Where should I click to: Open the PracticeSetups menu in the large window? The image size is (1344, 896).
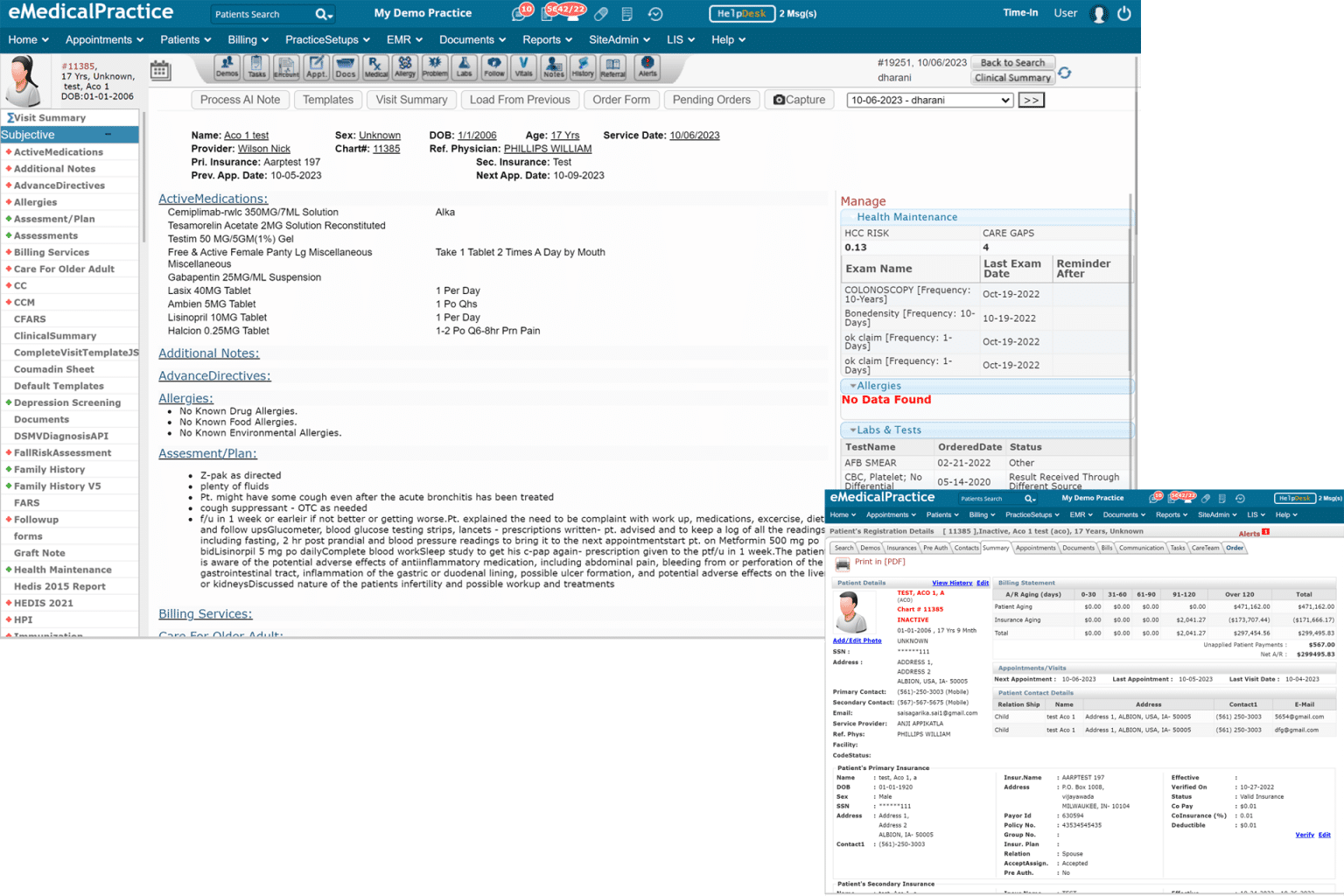click(327, 40)
